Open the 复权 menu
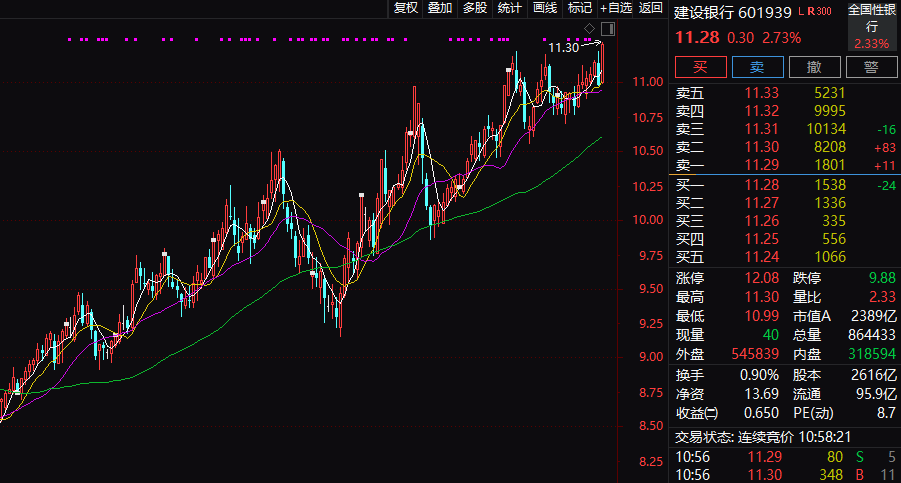Screen dimensions: 901x483 click(405, 8)
